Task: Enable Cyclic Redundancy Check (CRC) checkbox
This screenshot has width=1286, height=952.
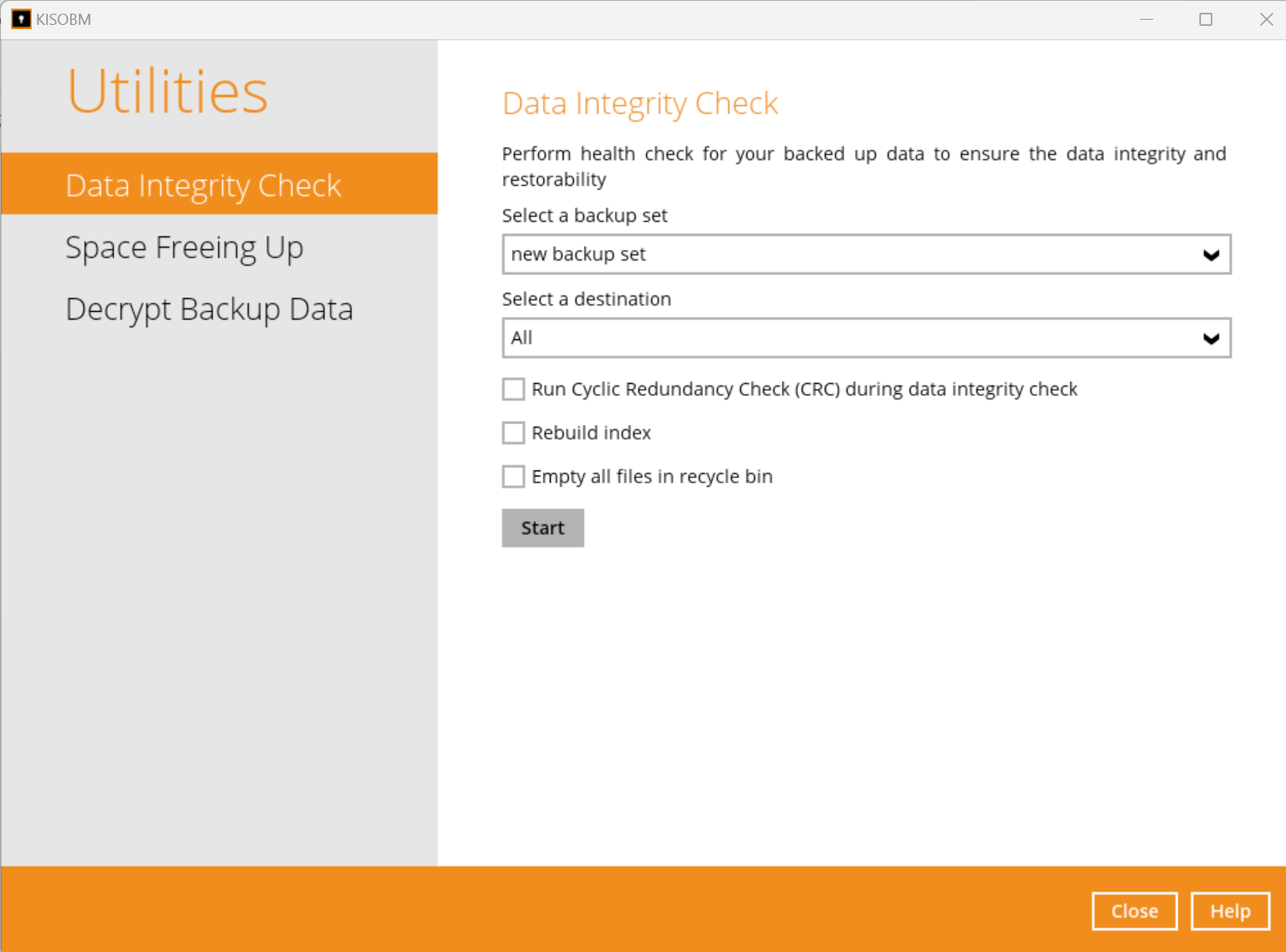Action: [513, 389]
